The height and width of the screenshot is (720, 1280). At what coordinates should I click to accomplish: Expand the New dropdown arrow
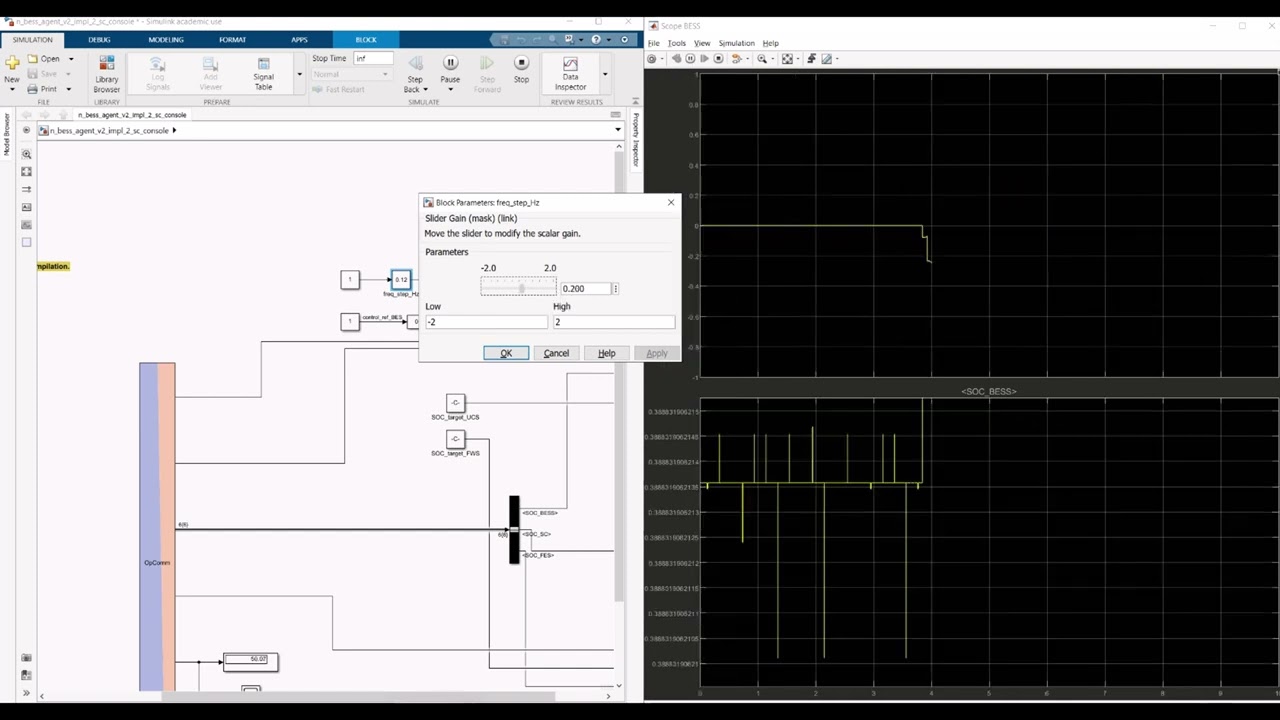(x=12, y=89)
